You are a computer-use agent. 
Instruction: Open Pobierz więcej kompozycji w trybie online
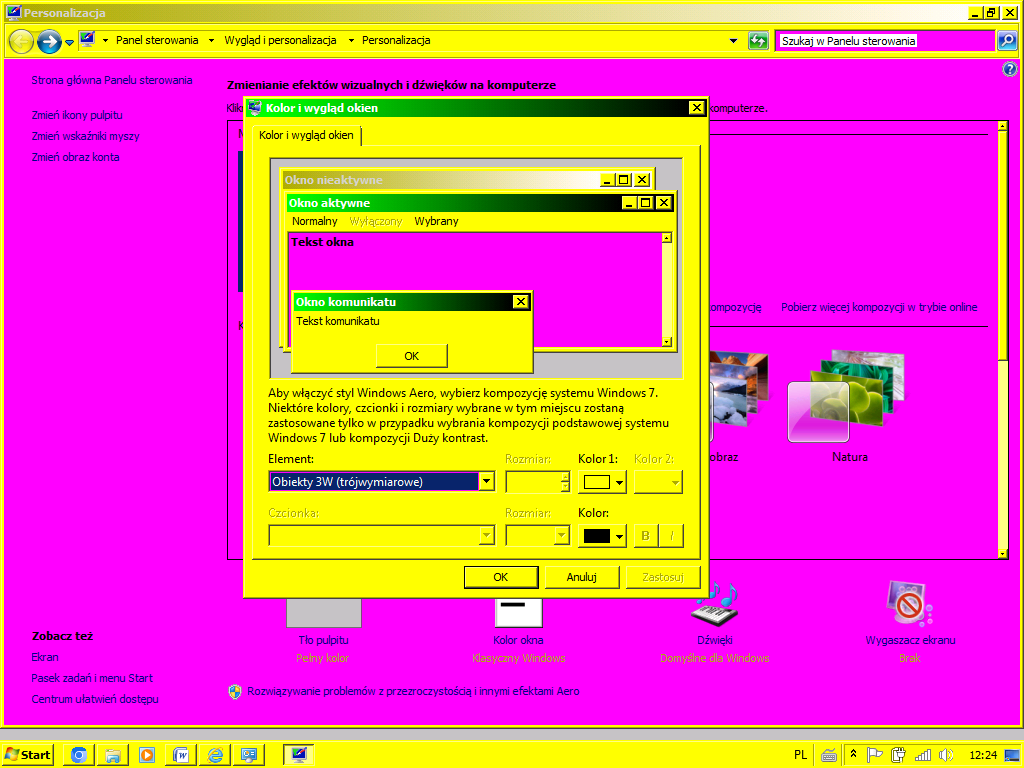pos(879,307)
